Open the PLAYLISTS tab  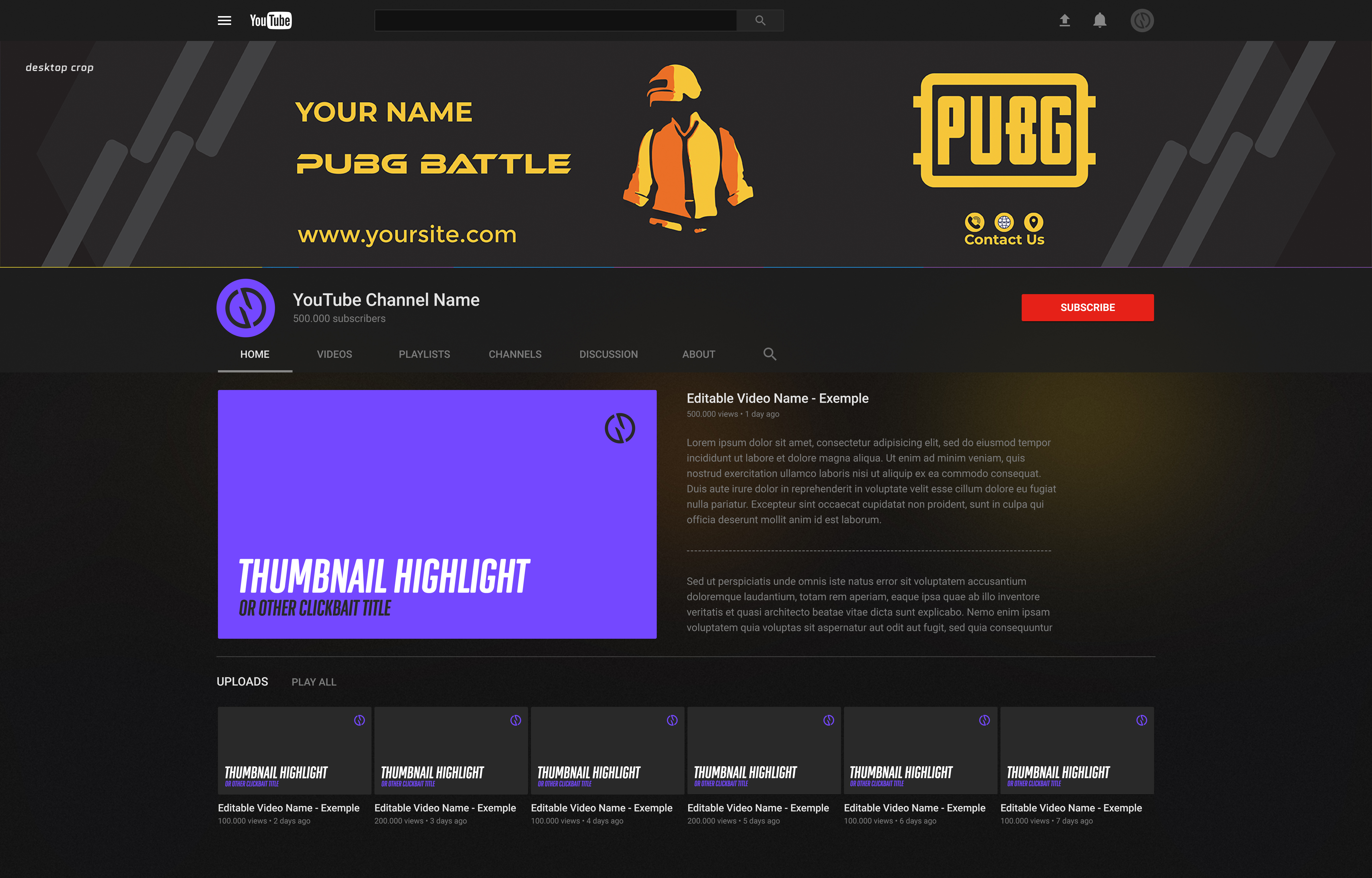(x=424, y=354)
